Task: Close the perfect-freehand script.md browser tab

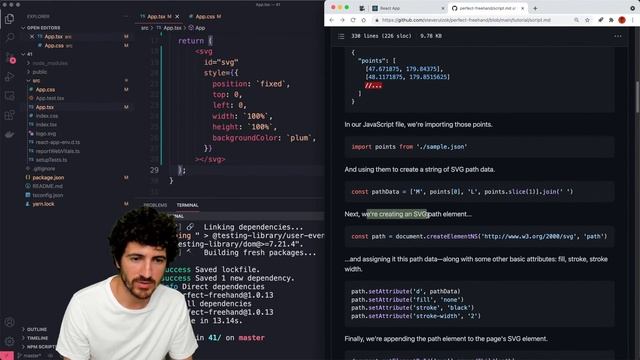Action: (522, 8)
